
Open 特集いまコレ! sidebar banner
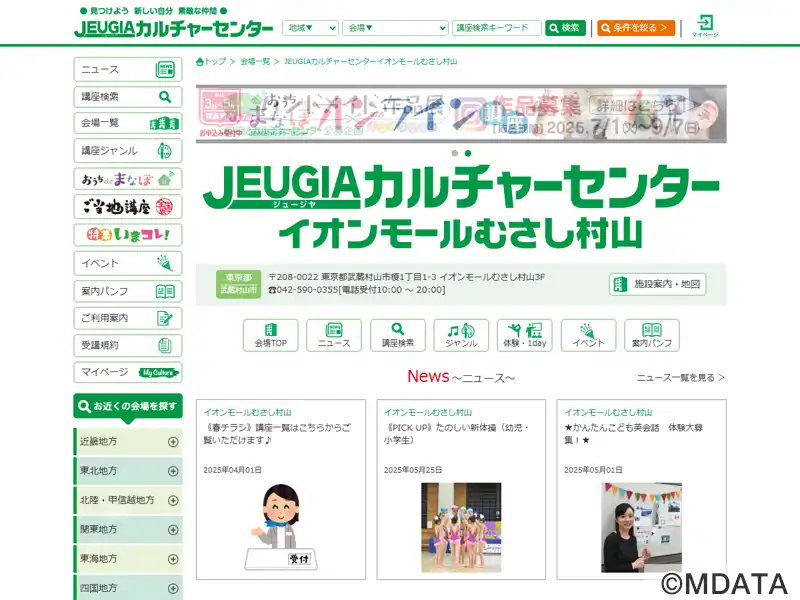tap(128, 235)
